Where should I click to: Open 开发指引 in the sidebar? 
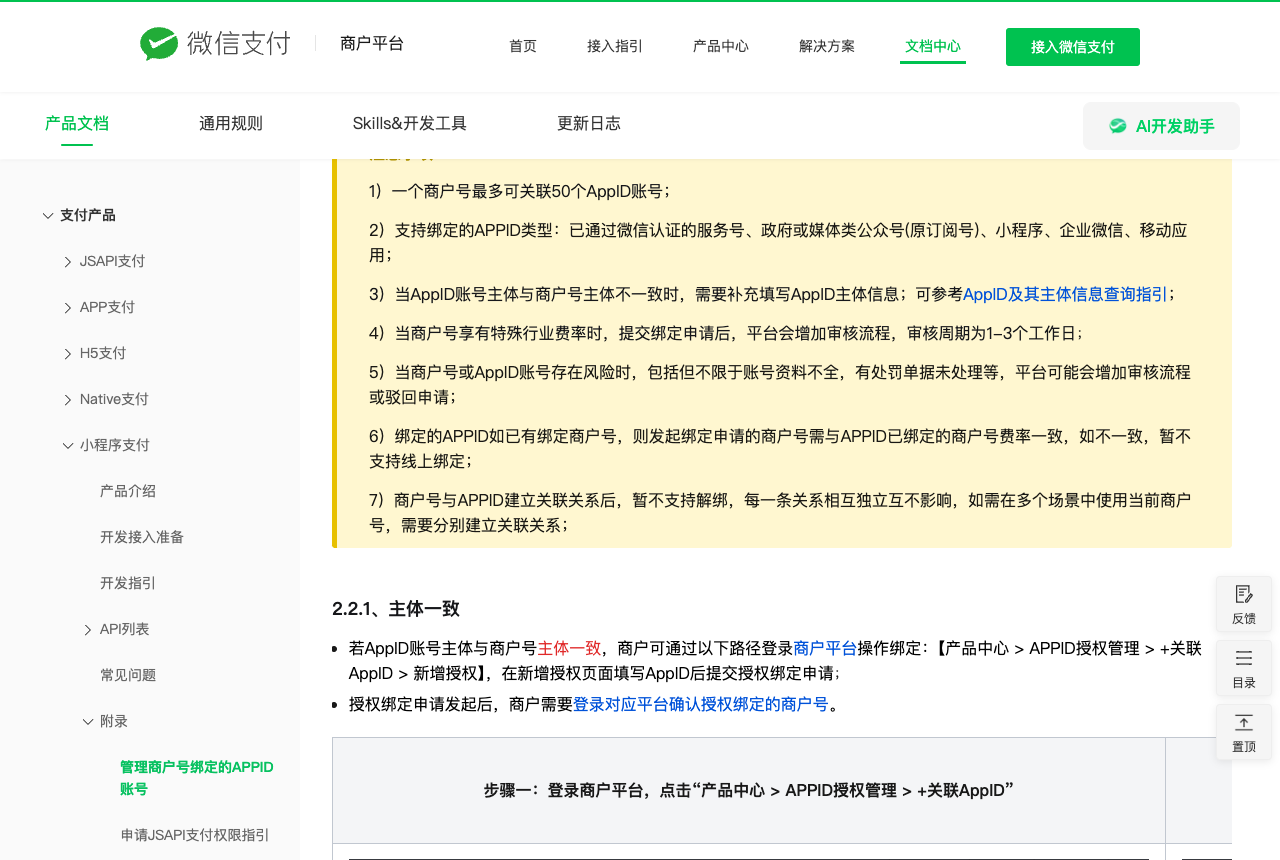pos(128,583)
